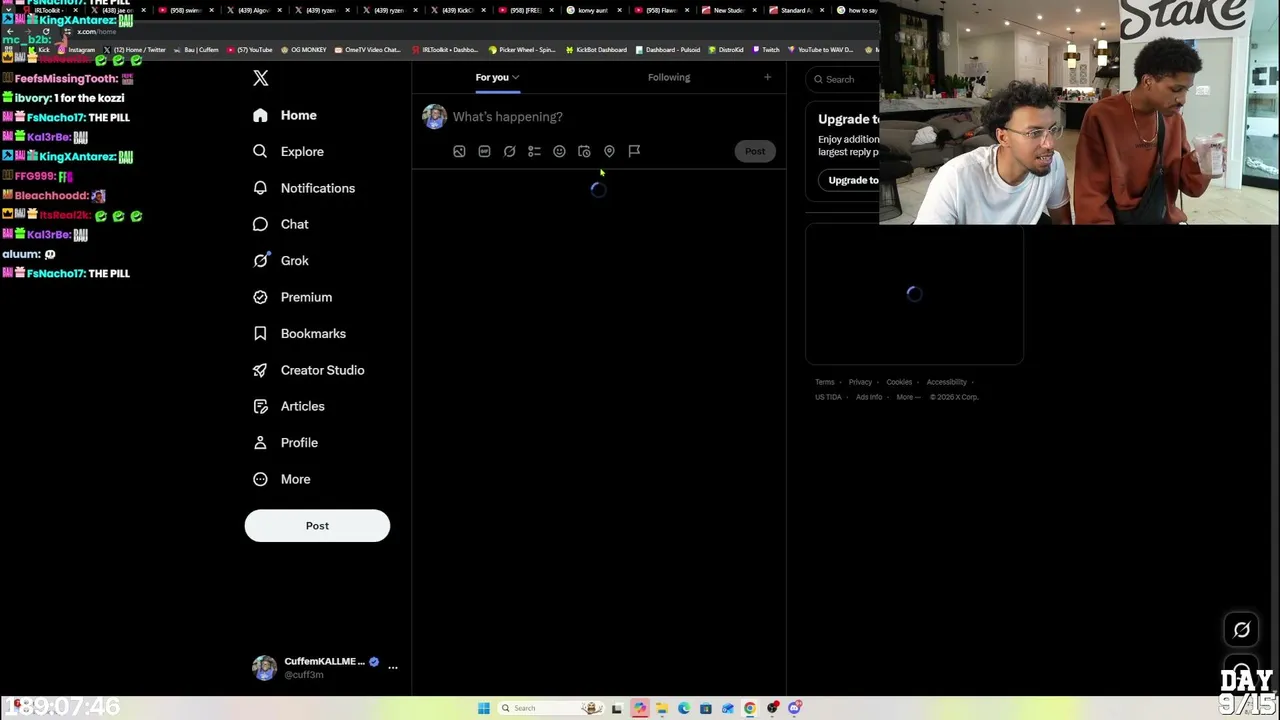The image size is (1280, 720).
Task: Open the CuffemKALLME account switcher
Action: tap(325, 668)
